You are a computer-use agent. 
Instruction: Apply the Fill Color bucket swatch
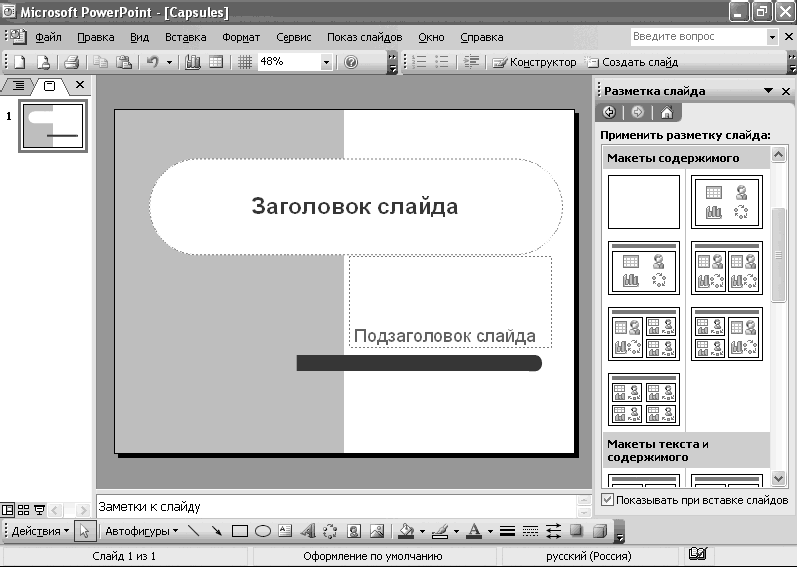pos(406,531)
